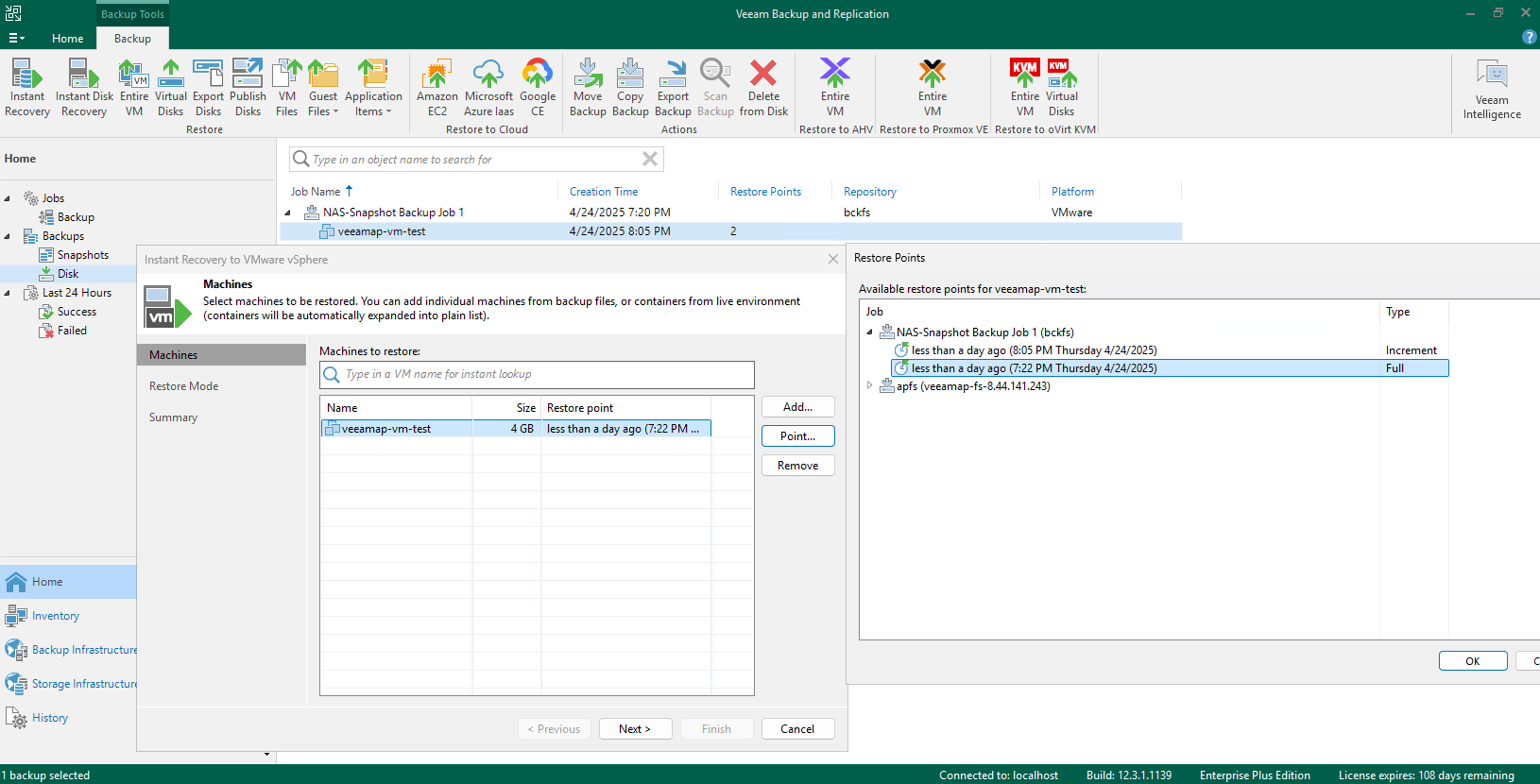Viewport: 1540px width, 784px height.
Task: Cancel the Instant Recovery wizard
Action: [x=797, y=729]
